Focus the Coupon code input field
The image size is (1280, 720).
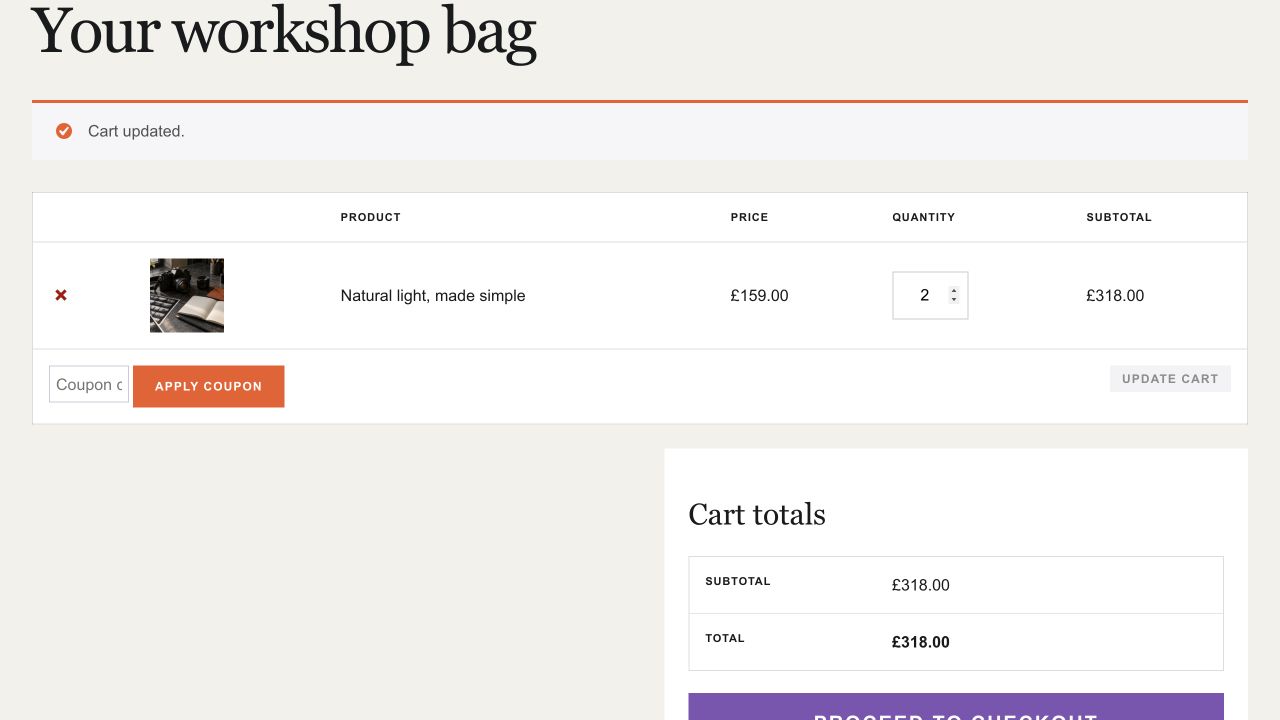[89, 384]
